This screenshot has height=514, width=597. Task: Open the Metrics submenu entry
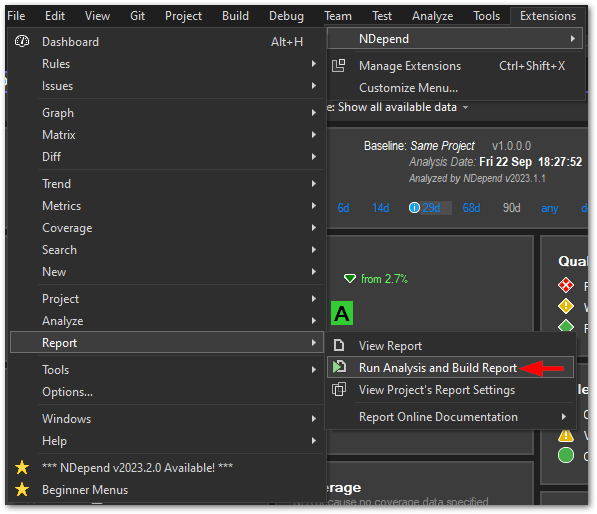167,206
